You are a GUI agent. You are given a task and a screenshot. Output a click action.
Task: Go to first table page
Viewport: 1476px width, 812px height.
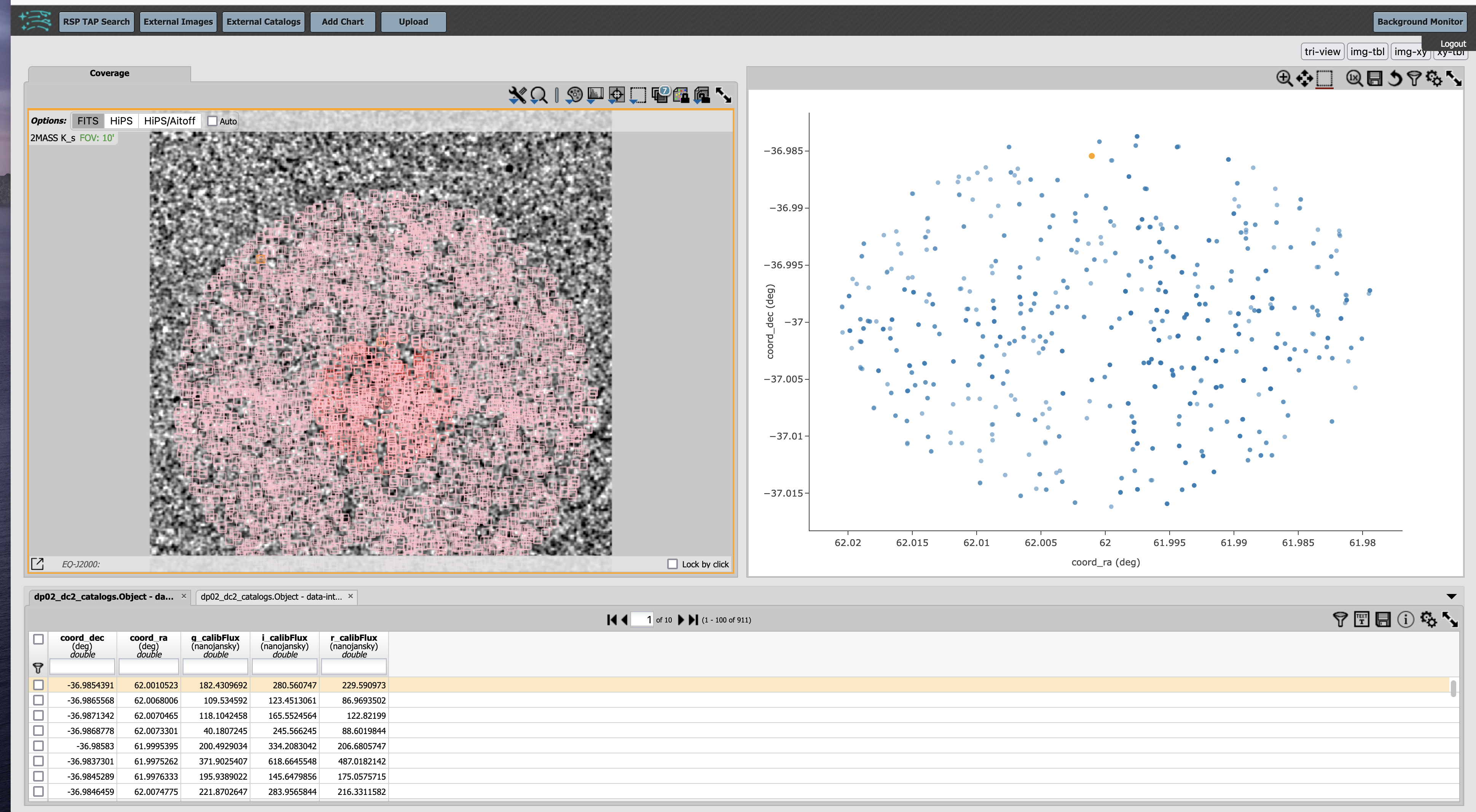[611, 619]
